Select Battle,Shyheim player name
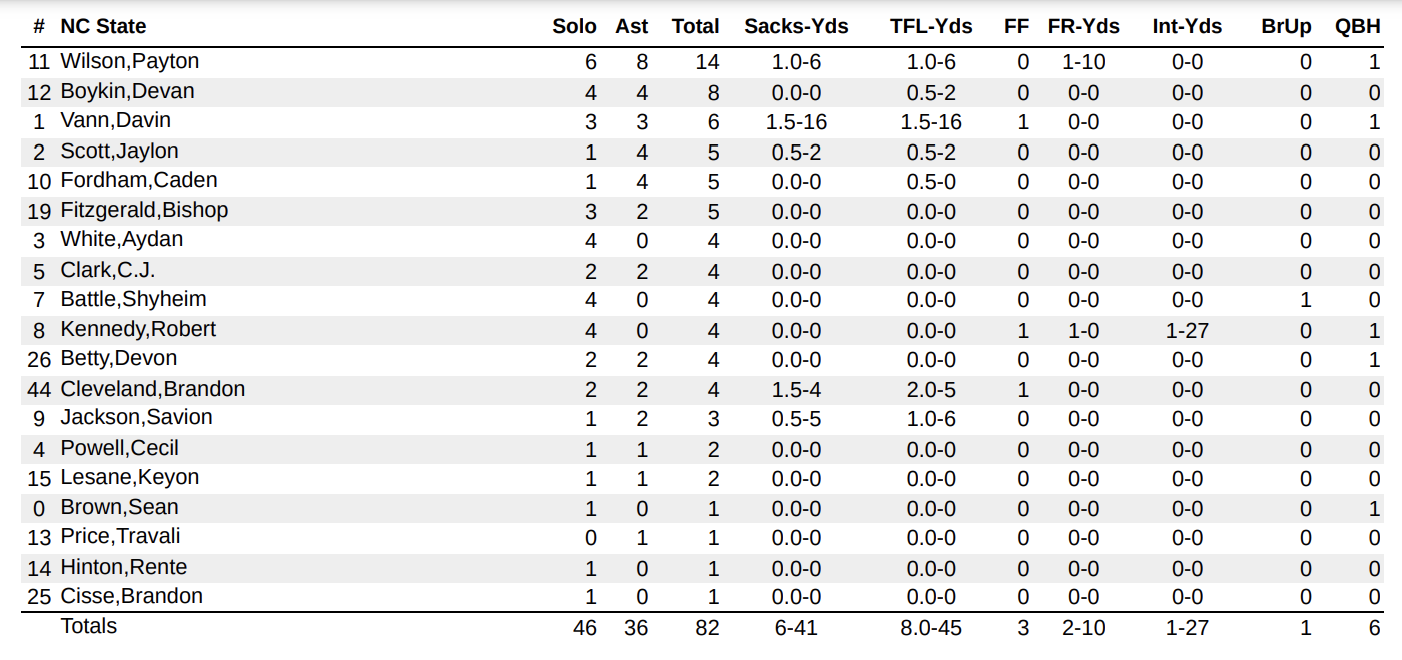Viewport: 1402px width, 660px height. click(x=133, y=299)
